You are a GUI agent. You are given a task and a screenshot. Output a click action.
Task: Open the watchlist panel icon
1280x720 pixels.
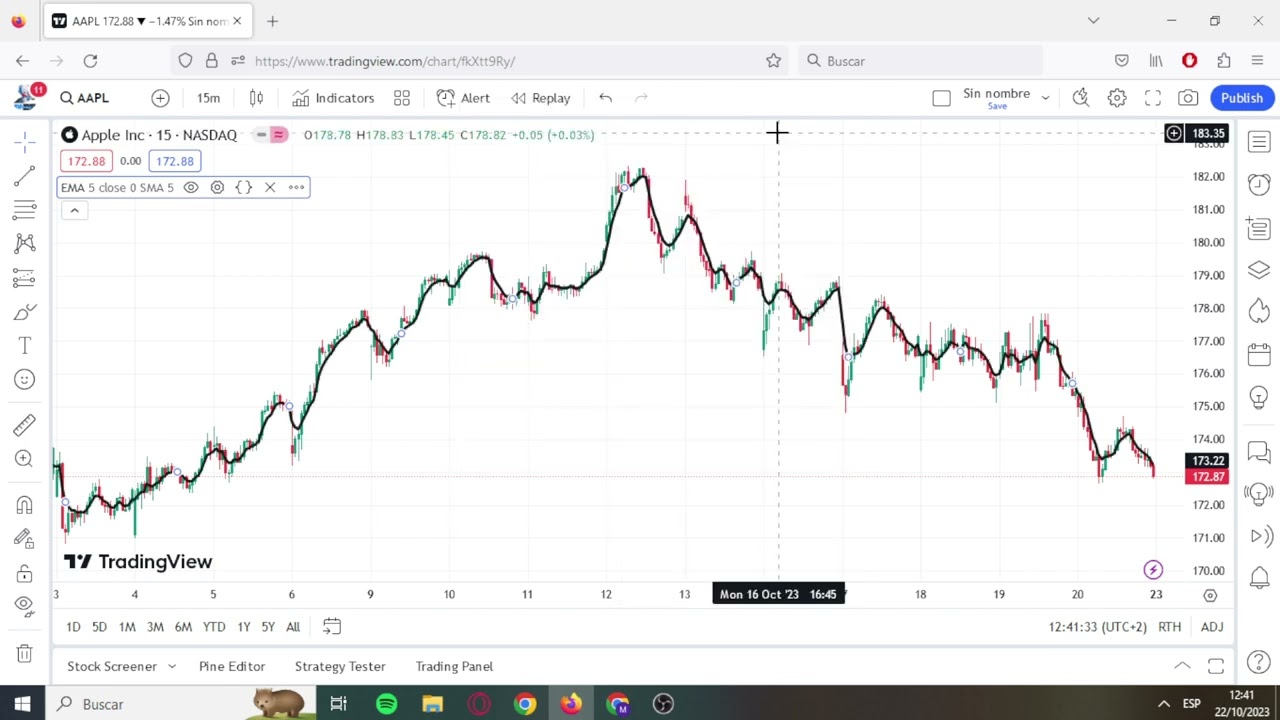pyautogui.click(x=1259, y=143)
